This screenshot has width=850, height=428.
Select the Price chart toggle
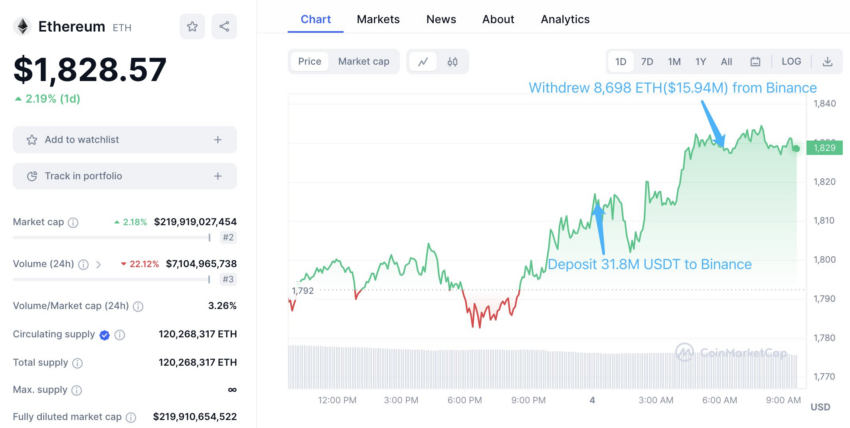pyautogui.click(x=310, y=62)
